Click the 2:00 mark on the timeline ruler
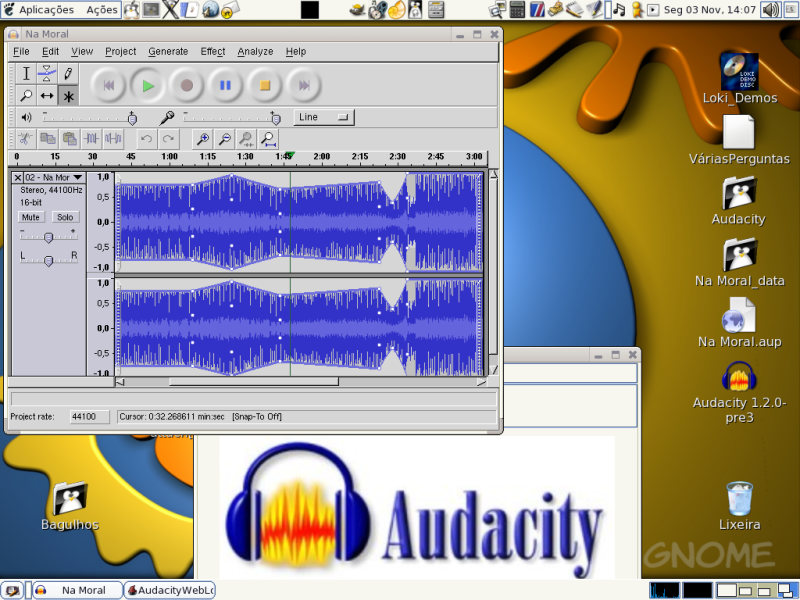Image resolution: width=800 pixels, height=600 pixels. coord(321,156)
